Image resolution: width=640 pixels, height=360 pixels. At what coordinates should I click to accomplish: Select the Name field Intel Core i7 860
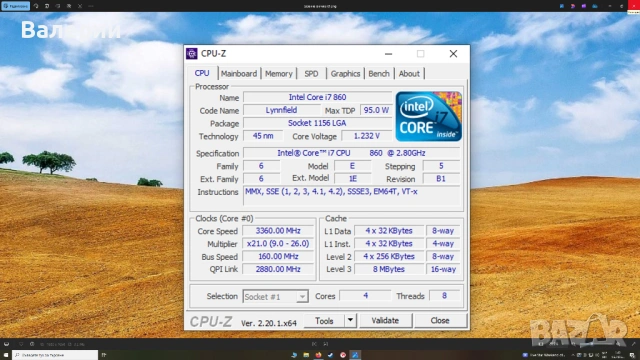(x=317, y=97)
